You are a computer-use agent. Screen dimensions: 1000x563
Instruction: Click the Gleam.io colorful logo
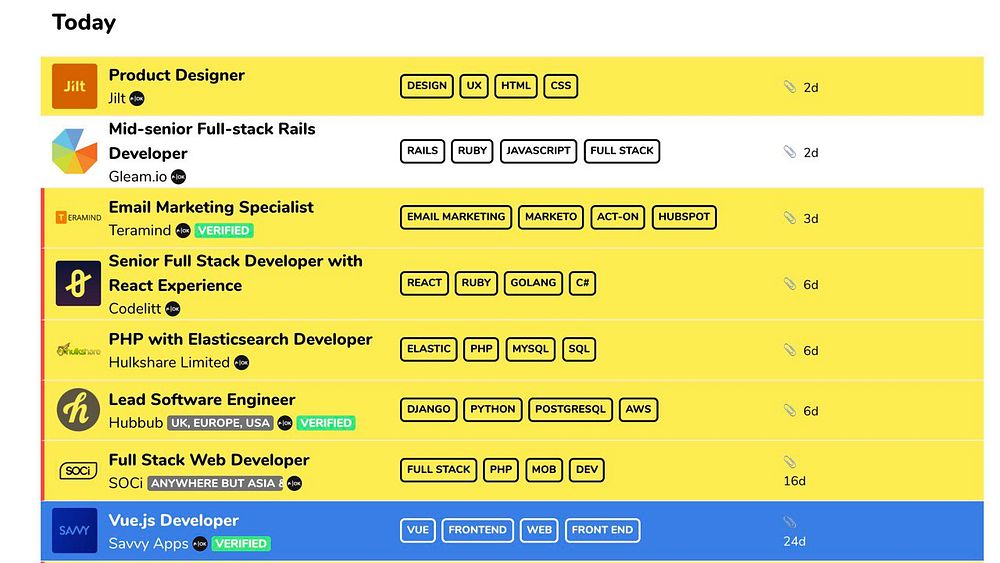coord(74,152)
